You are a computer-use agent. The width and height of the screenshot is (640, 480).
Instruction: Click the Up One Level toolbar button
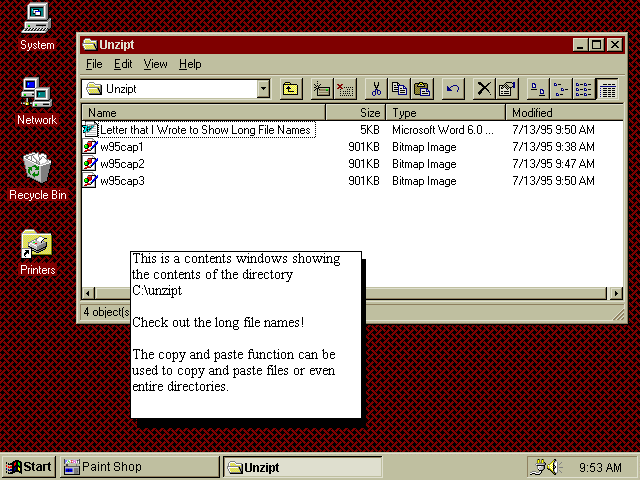(x=291, y=89)
